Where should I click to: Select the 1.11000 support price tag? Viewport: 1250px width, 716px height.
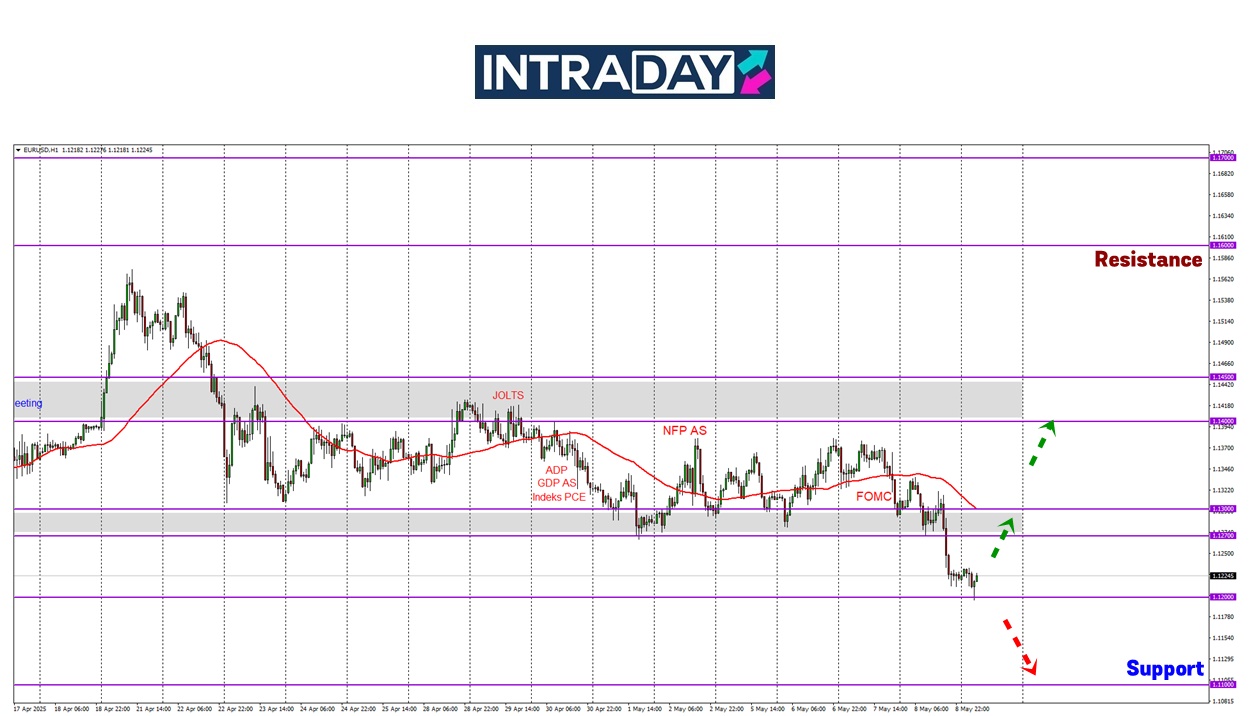(x=1223, y=685)
